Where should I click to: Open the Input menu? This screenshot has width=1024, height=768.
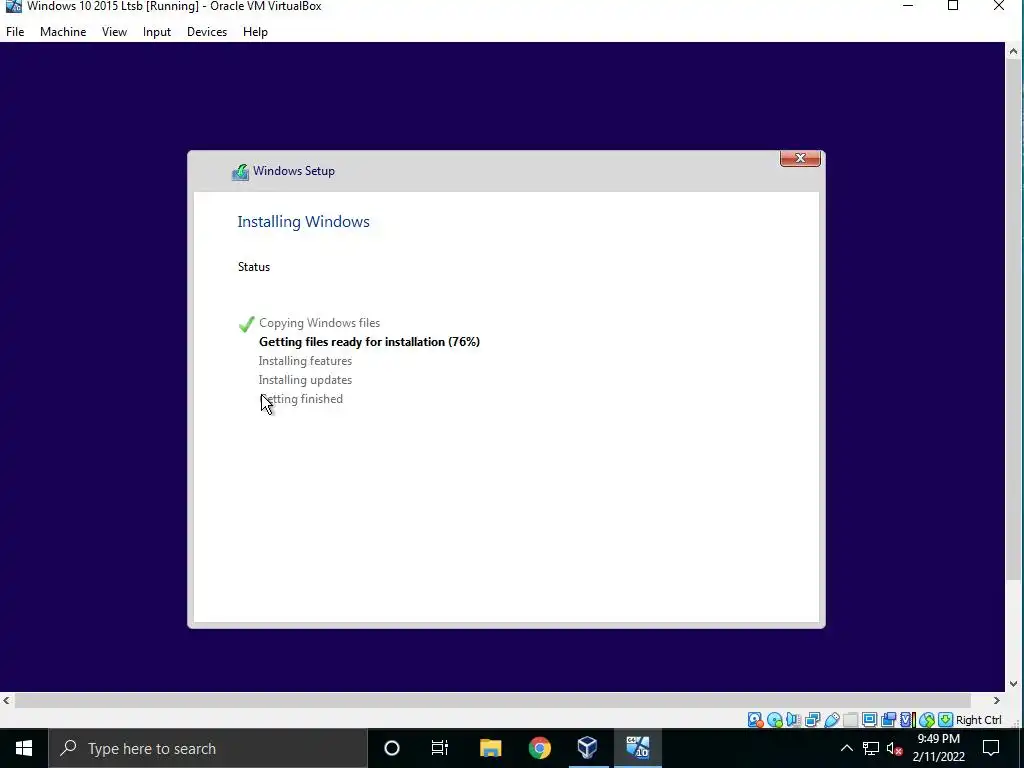[x=157, y=31]
